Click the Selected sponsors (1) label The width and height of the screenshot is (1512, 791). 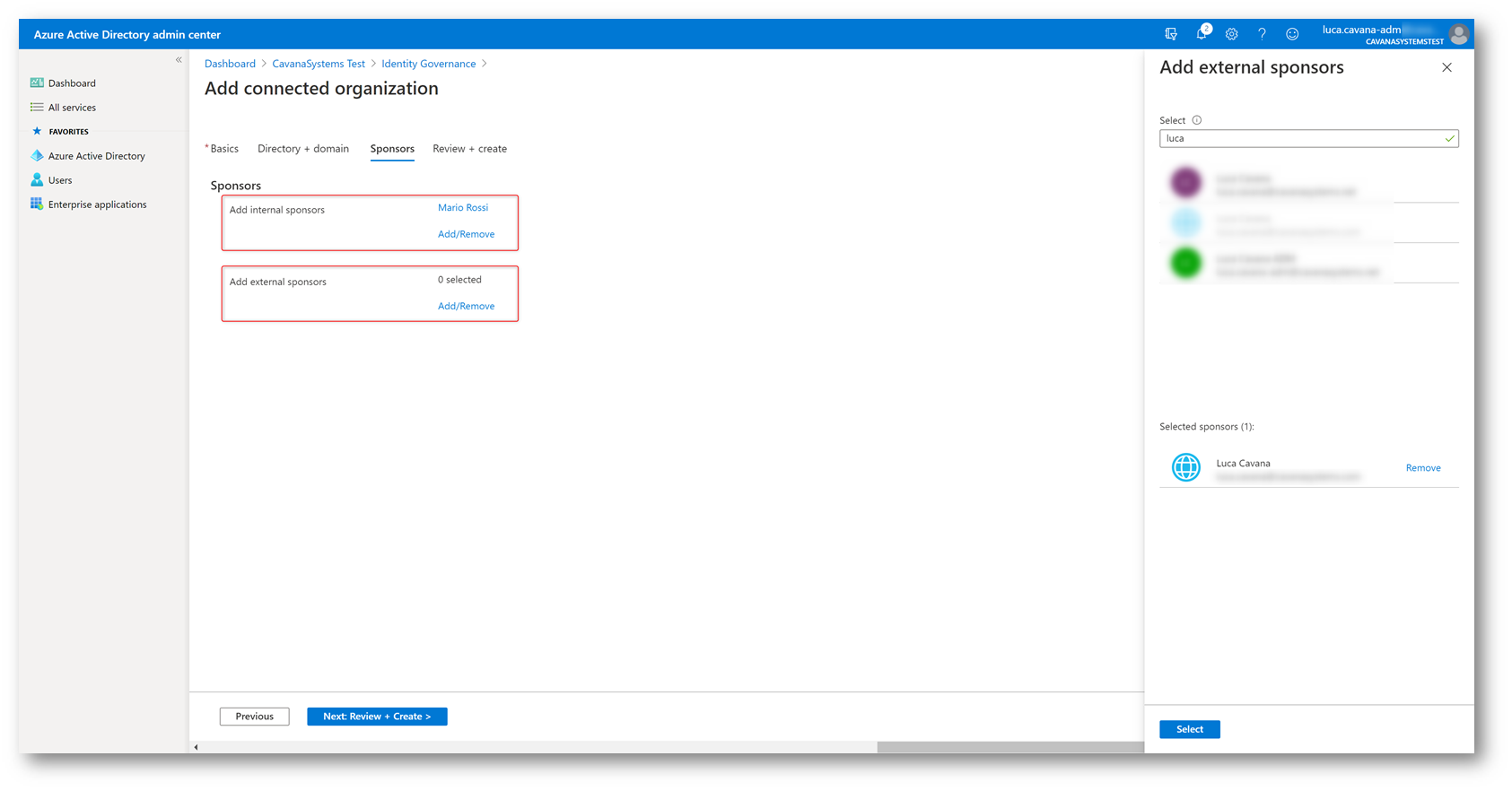(x=1207, y=427)
